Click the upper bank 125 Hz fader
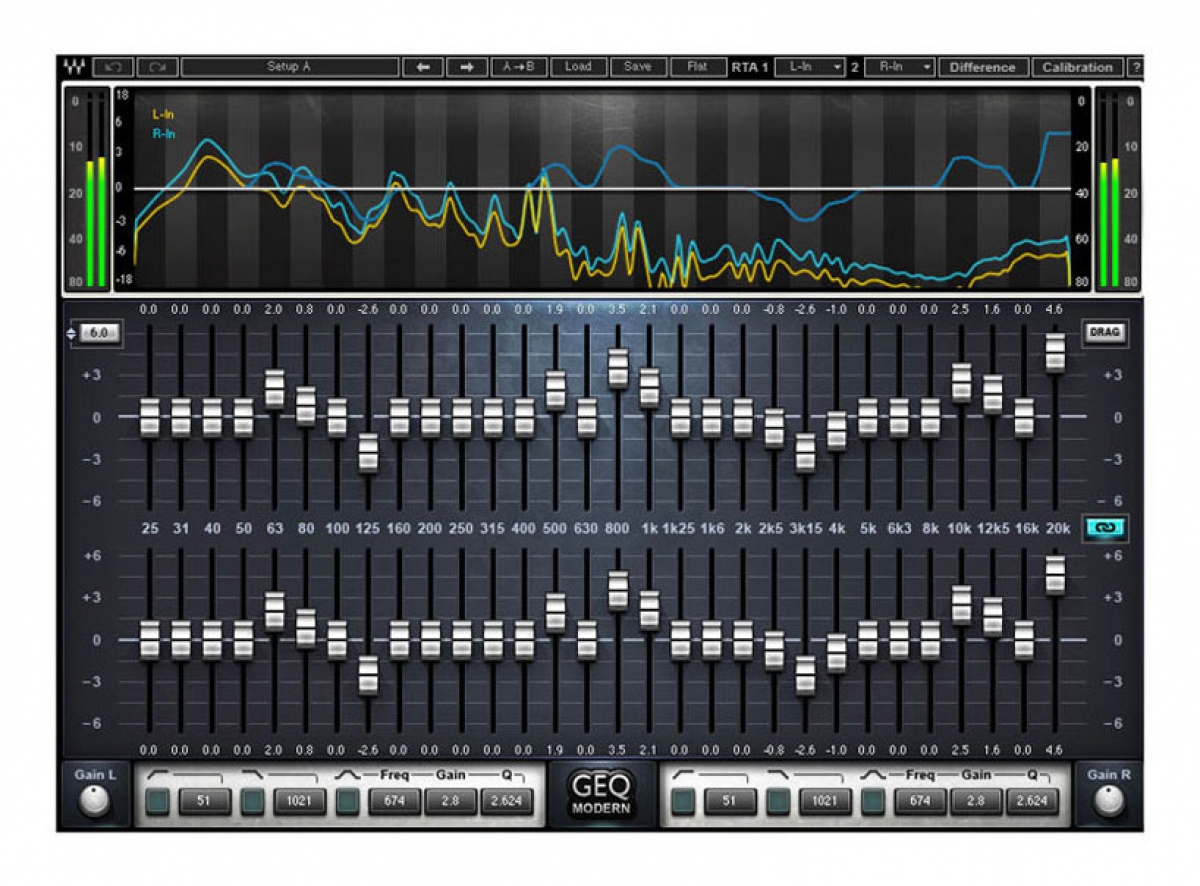1200x886 pixels. tap(369, 453)
